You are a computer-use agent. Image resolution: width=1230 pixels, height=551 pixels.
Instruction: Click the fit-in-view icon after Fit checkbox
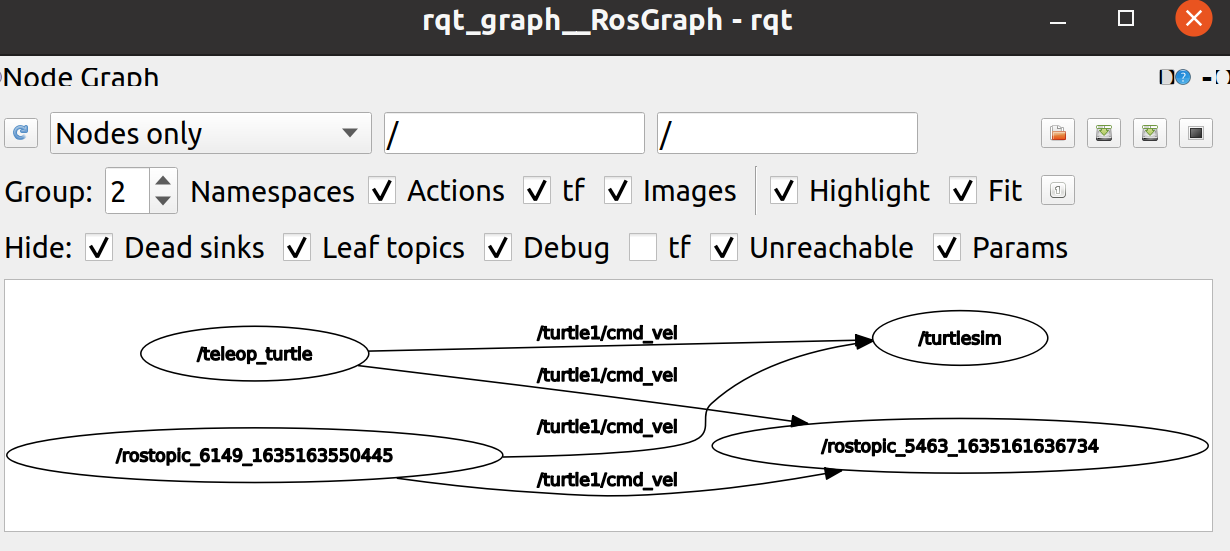[1058, 190]
